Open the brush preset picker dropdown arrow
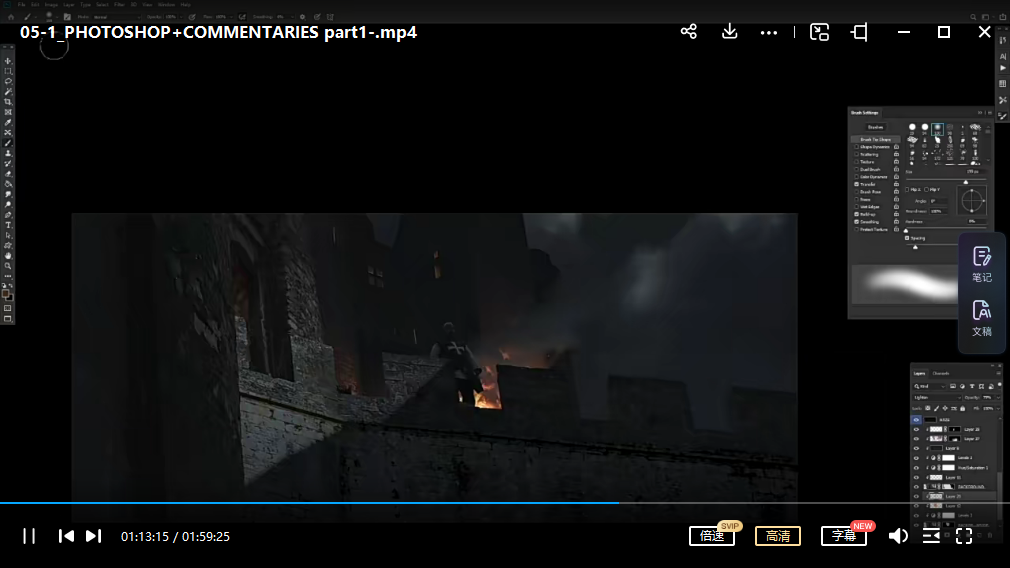Screen dimensions: 1010x568 pyautogui.click(x=58, y=17)
